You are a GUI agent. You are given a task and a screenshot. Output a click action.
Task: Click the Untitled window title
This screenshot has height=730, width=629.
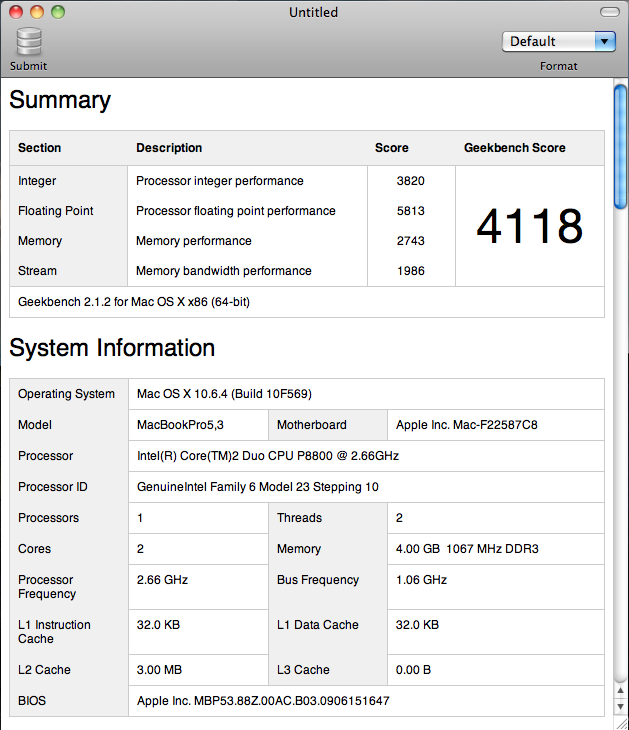313,12
